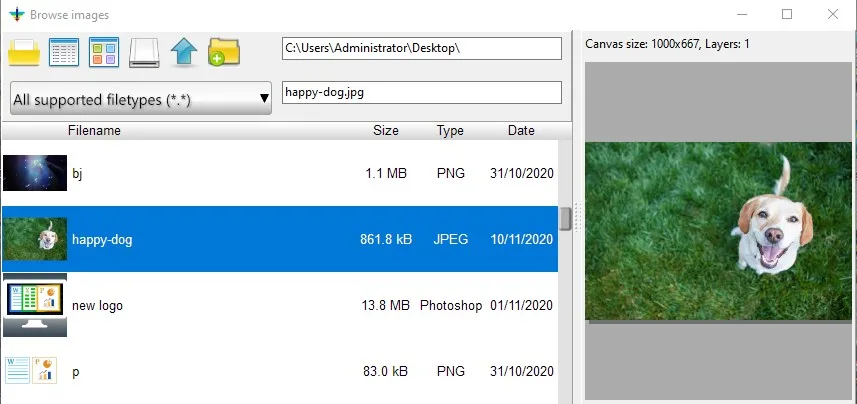
Task: Click the 861.8 kB size value
Action: pos(386,239)
